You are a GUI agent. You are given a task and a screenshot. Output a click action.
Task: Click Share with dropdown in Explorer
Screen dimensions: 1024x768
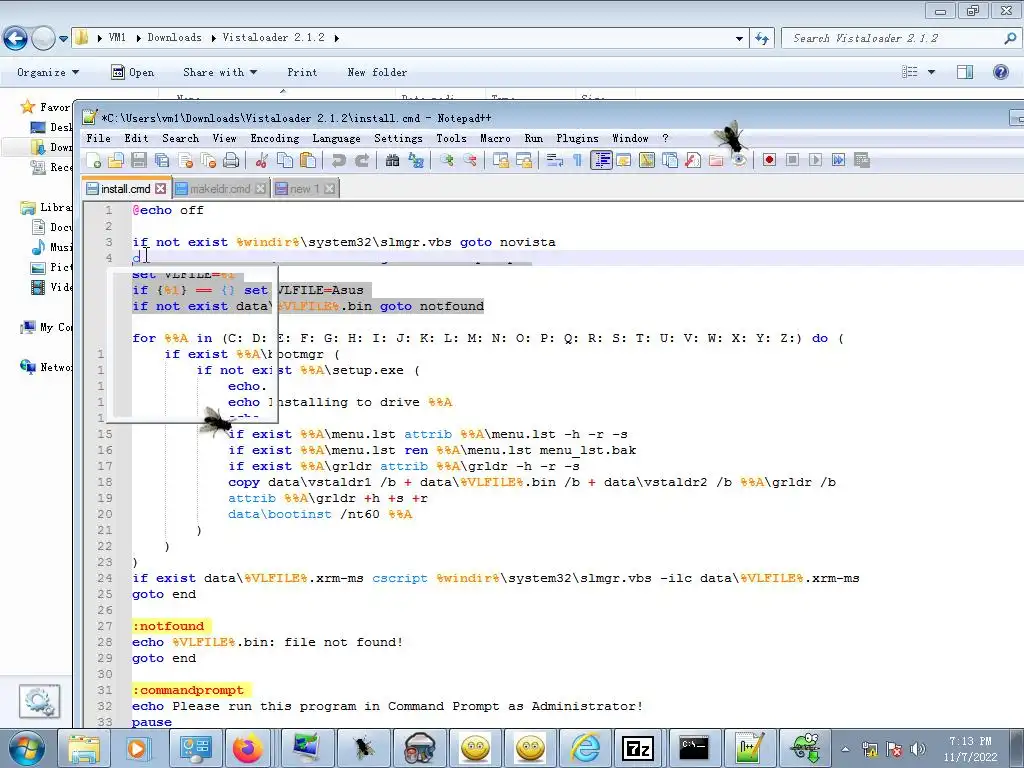point(220,72)
